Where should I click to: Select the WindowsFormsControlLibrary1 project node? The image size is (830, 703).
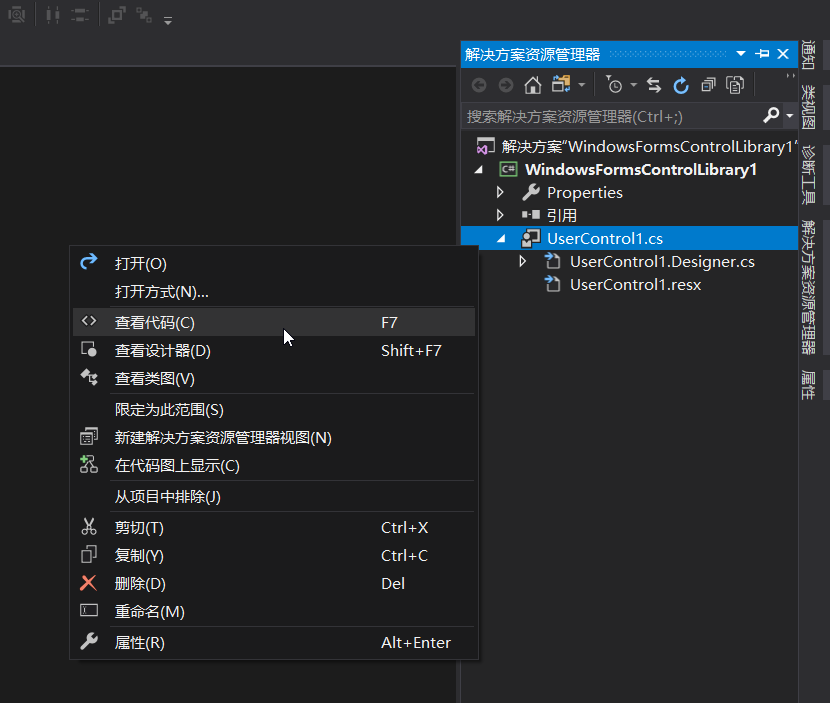point(640,169)
